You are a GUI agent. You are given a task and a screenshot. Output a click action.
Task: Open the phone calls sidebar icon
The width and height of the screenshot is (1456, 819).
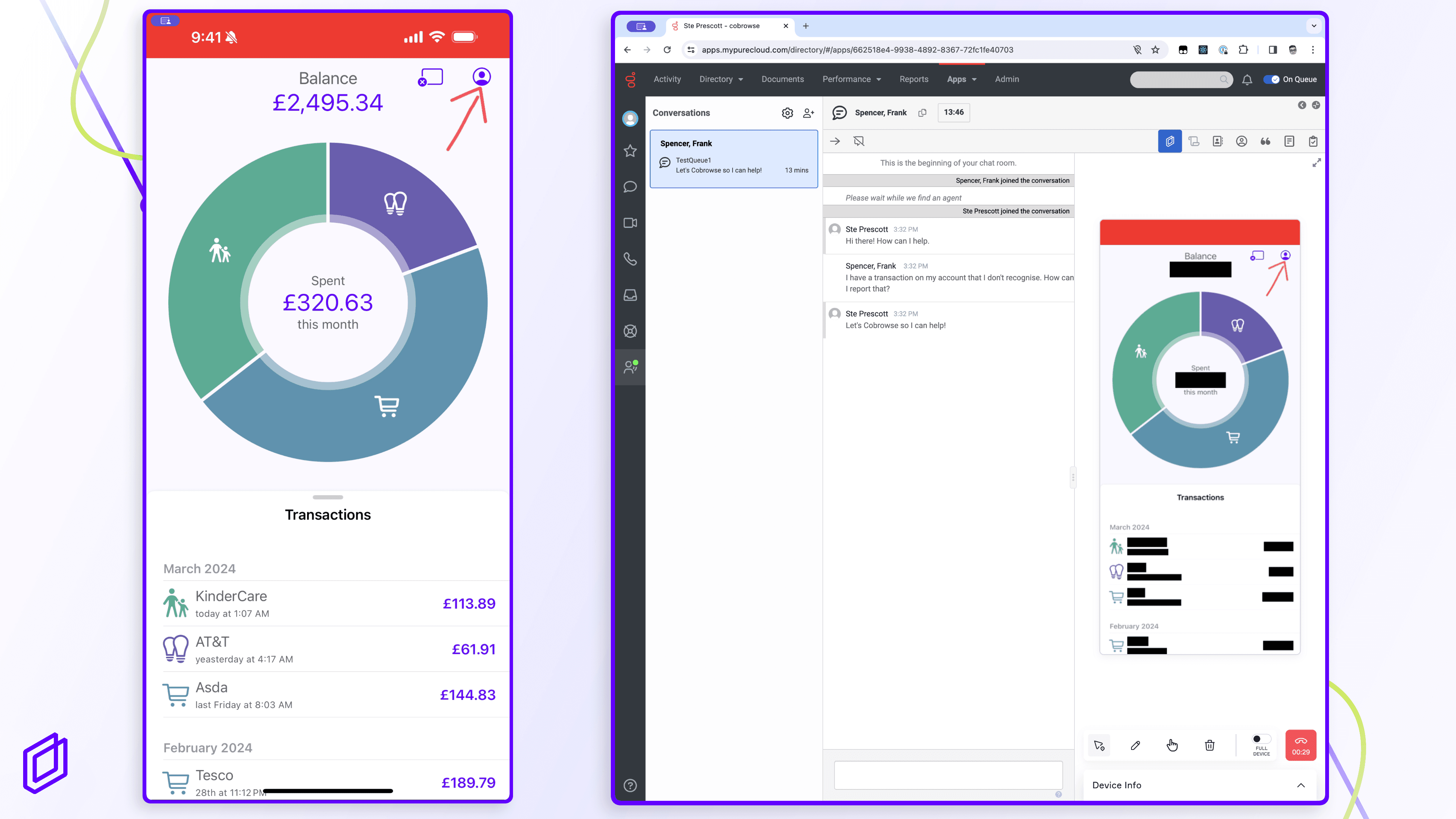pos(630,259)
